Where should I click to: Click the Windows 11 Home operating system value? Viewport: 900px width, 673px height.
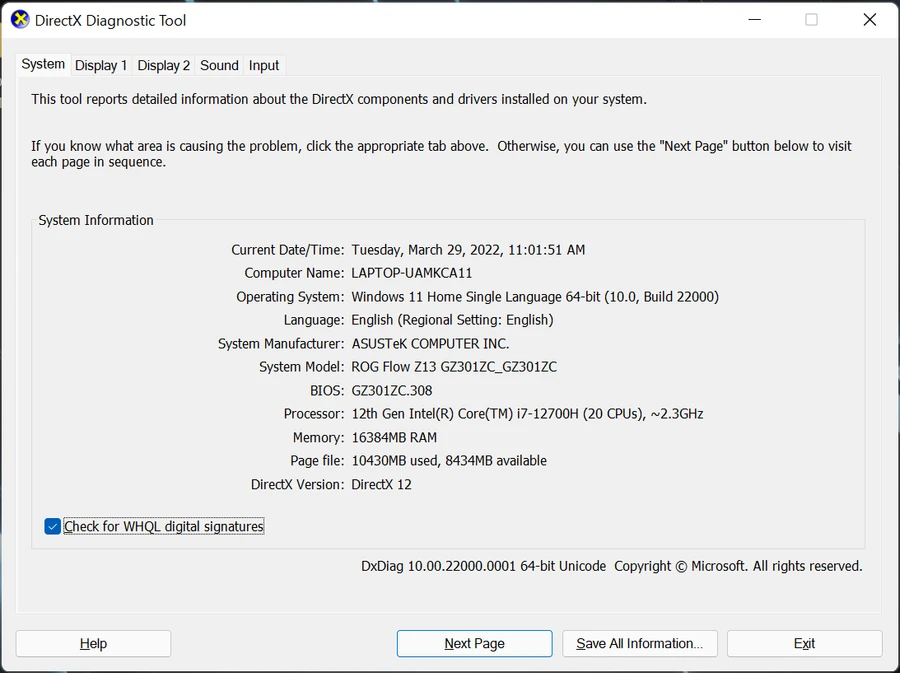(x=535, y=297)
